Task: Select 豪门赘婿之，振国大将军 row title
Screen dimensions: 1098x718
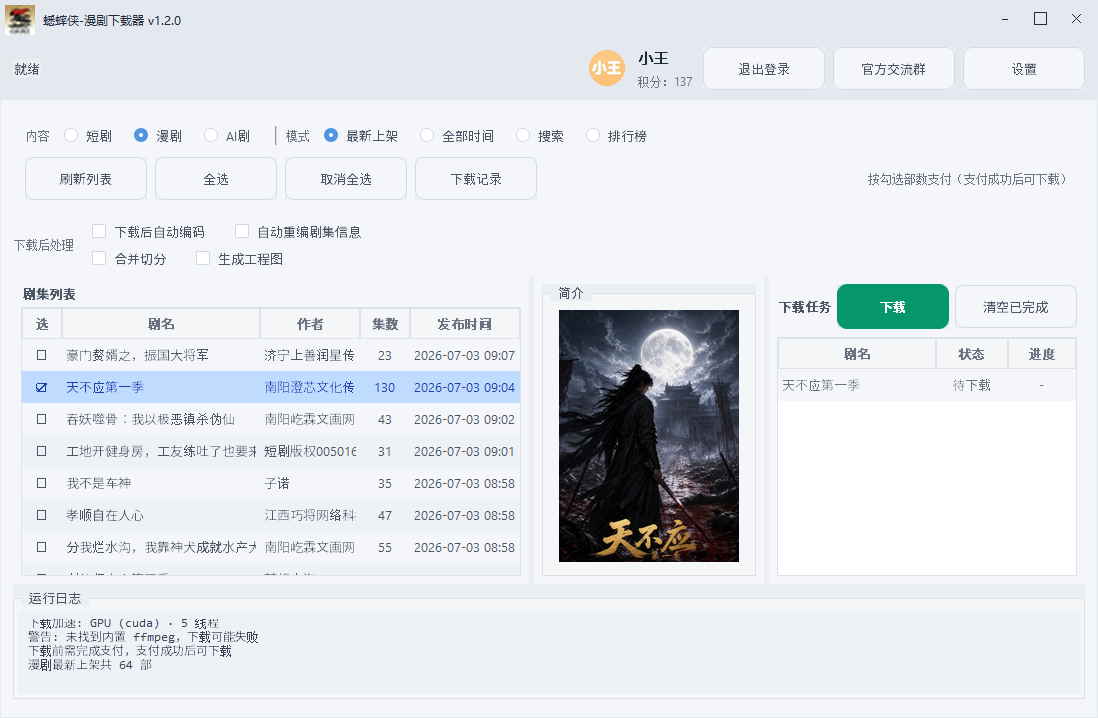Action: pyautogui.click(x=137, y=355)
